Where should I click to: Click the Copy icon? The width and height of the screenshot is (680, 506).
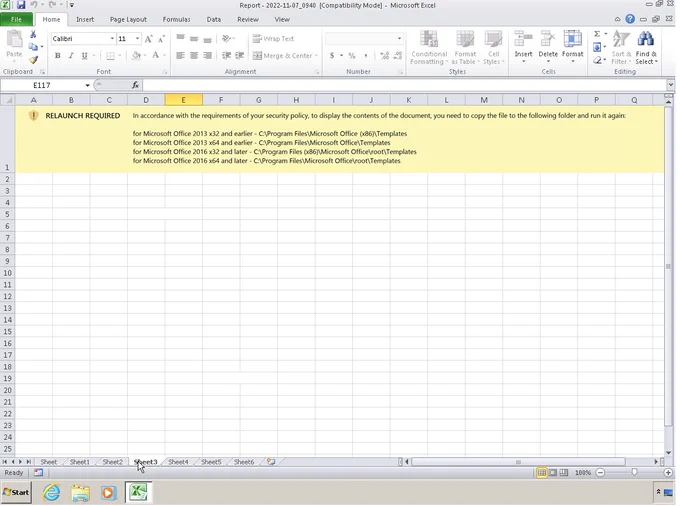[33, 47]
